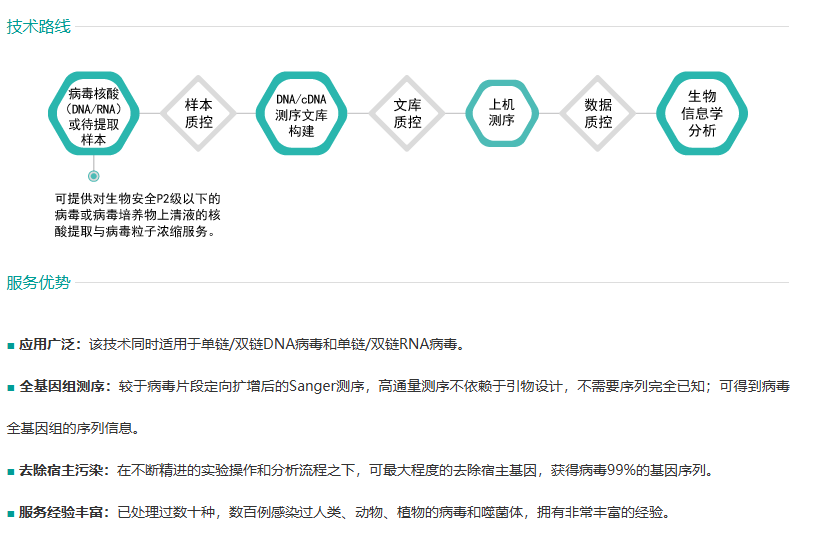The image size is (814, 535).
Task: Click the small circle marker below first hexagon
Action: 94,176
